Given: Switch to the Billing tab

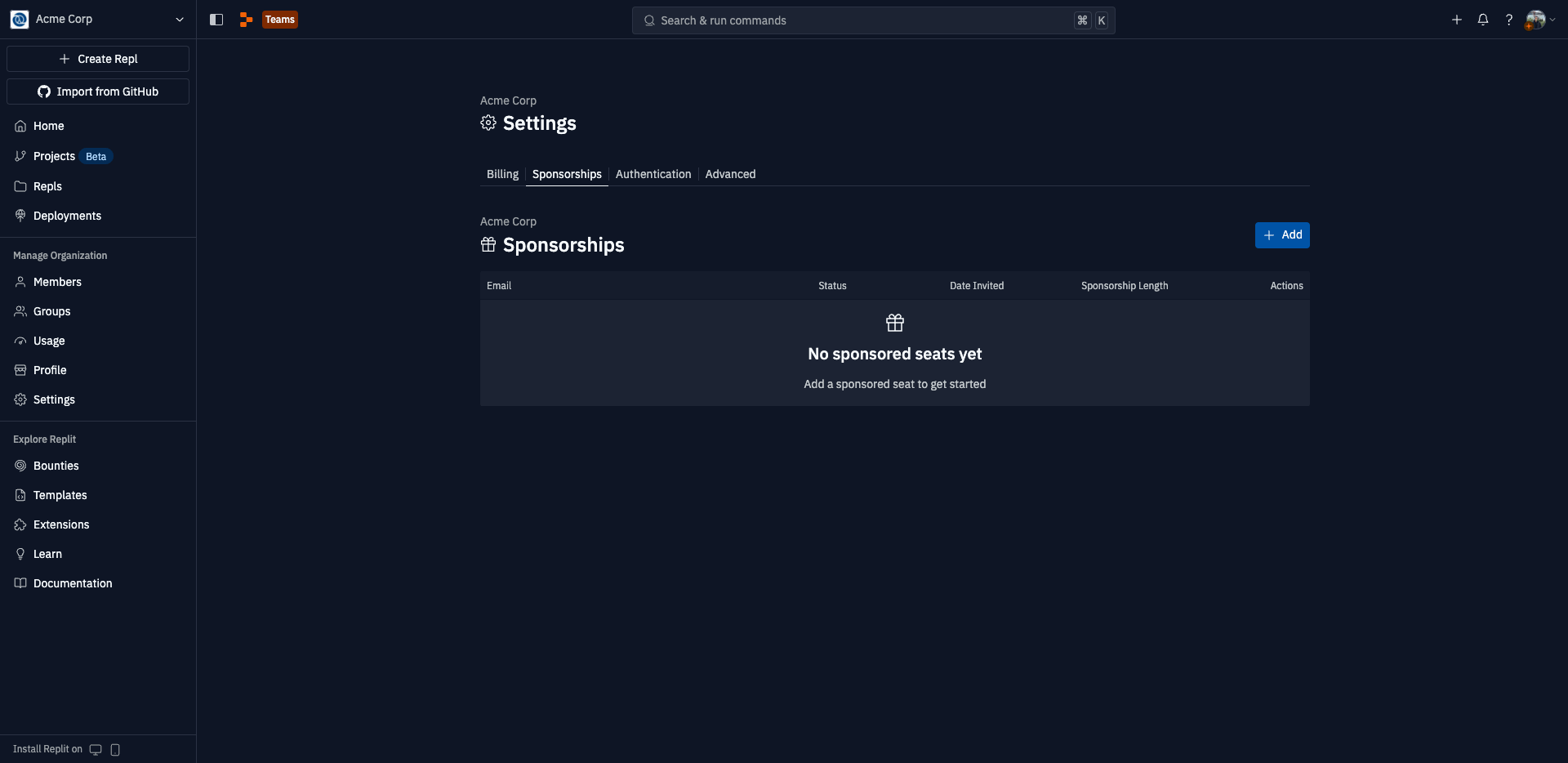Looking at the screenshot, I should [502, 174].
